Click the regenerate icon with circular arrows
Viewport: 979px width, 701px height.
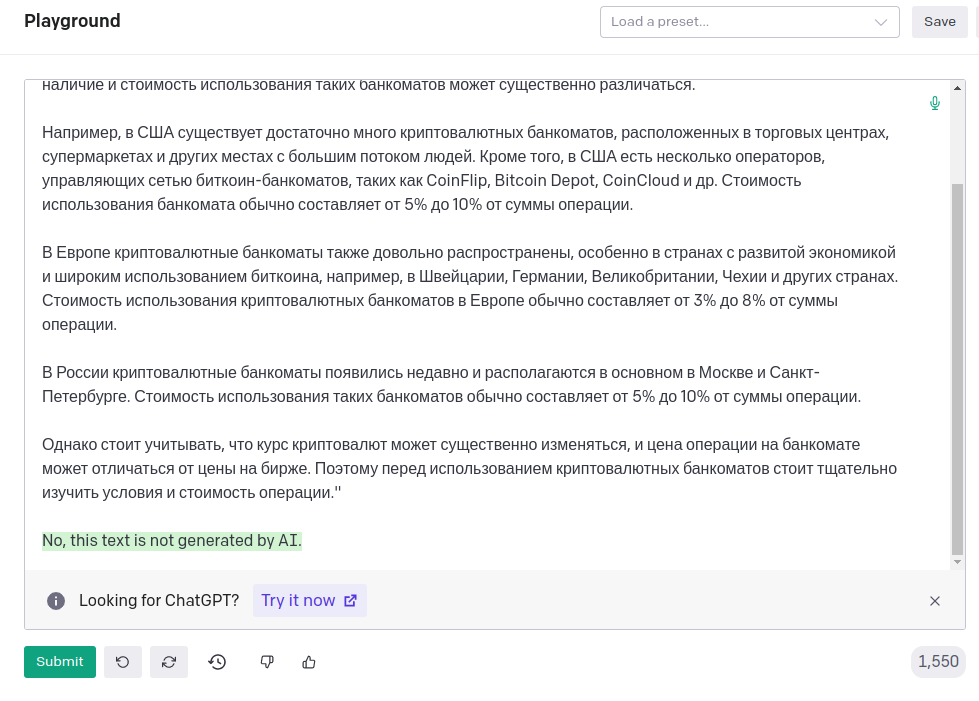[x=169, y=662]
